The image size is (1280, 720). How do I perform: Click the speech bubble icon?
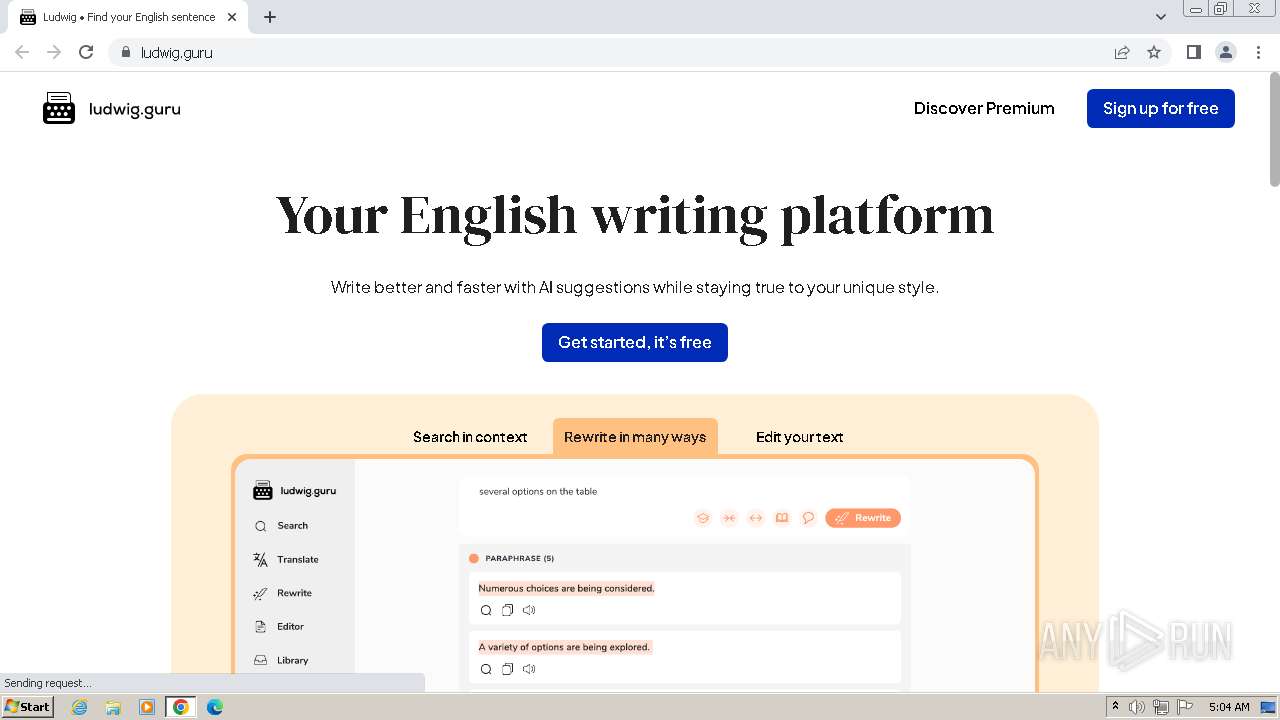point(808,518)
